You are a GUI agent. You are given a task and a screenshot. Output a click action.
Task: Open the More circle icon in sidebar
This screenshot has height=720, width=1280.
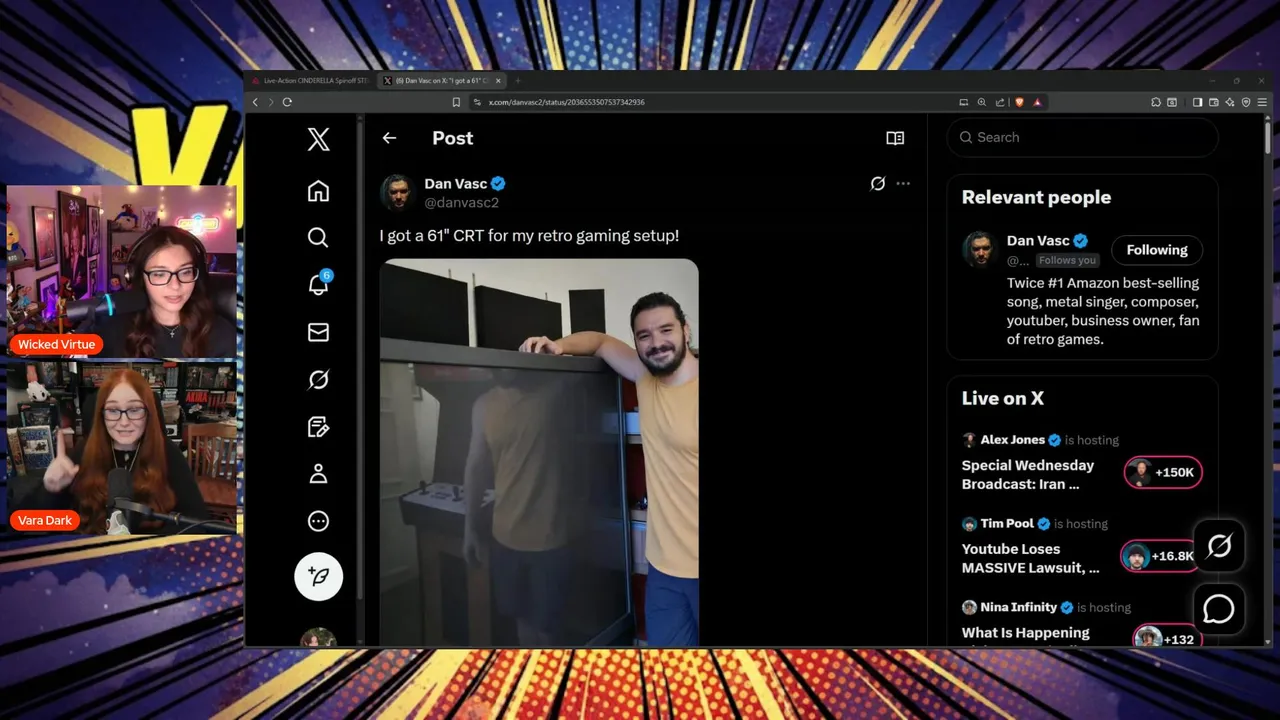click(x=318, y=521)
